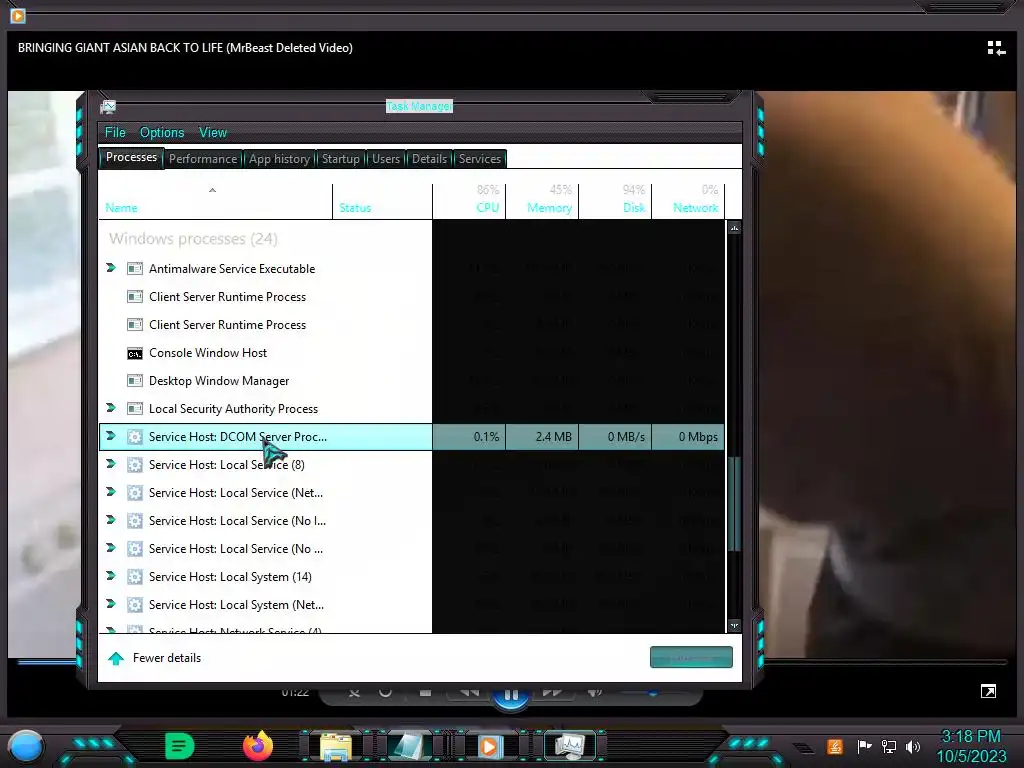Image resolution: width=1024 pixels, height=768 pixels.
Task: Expand Service Host: Local System (14)
Action: [x=111, y=577]
